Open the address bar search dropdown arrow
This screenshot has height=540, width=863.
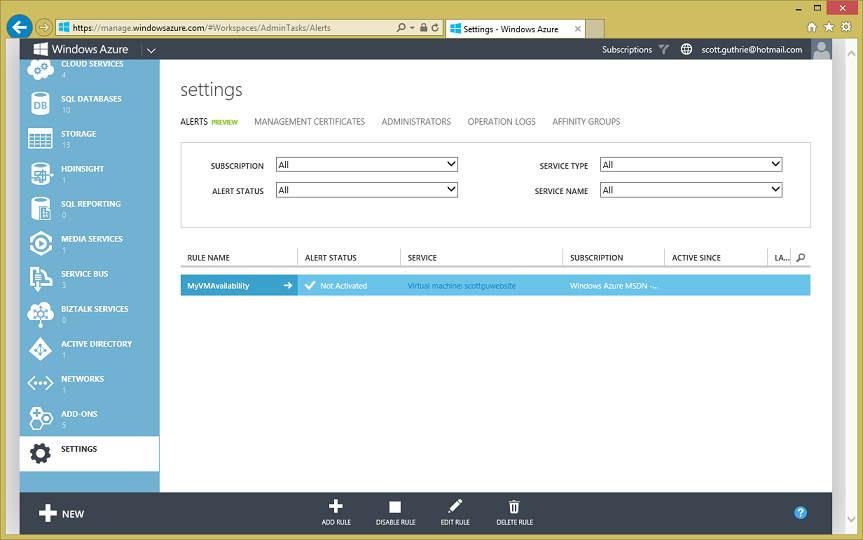(x=412, y=28)
